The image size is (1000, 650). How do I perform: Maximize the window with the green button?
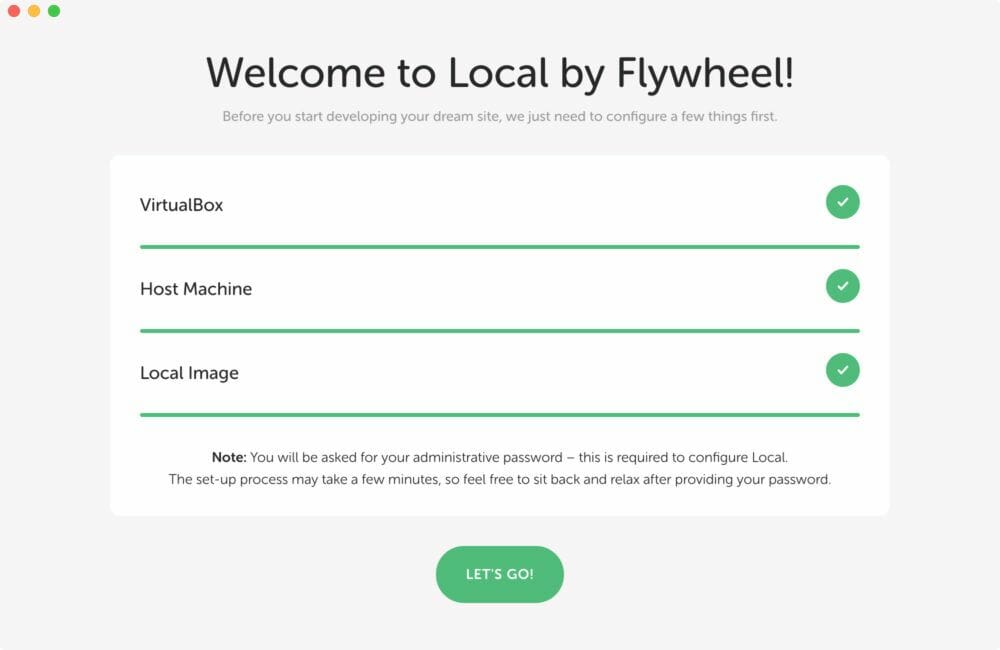tap(54, 11)
